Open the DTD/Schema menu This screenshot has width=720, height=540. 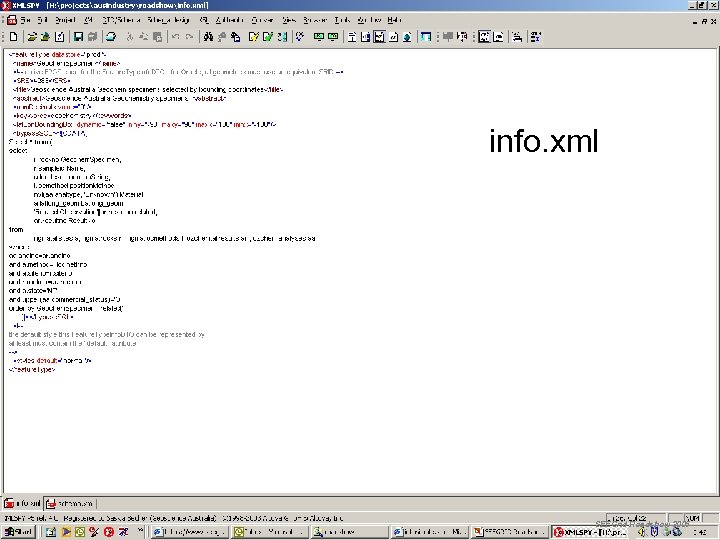[x=121, y=20]
